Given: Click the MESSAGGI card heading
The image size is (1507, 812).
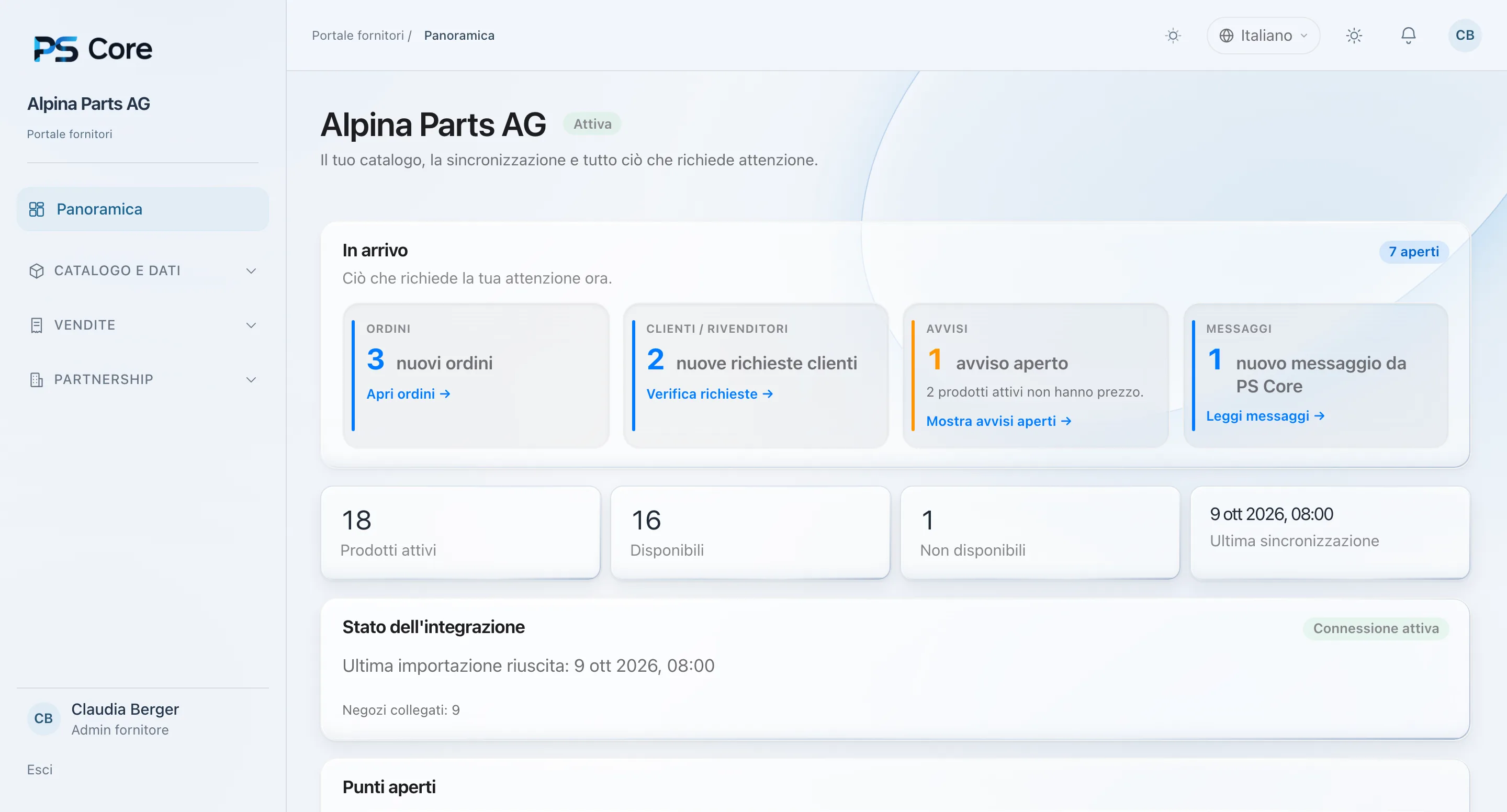Looking at the screenshot, I should [1239, 329].
